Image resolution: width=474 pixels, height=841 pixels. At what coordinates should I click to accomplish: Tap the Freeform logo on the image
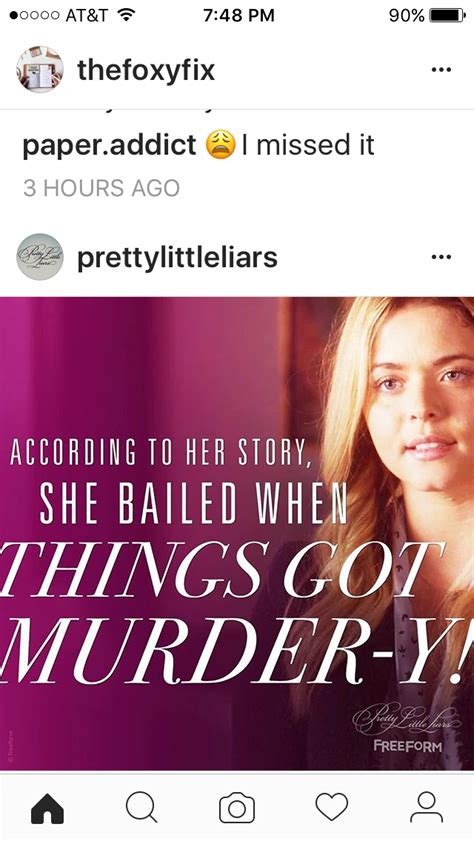pyautogui.click(x=408, y=746)
